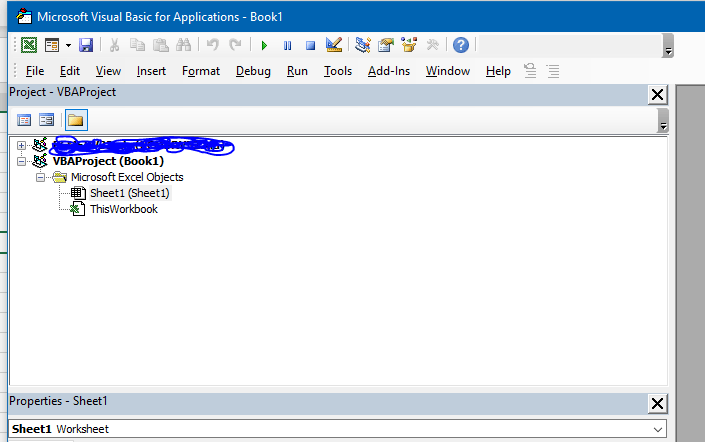Open the Insert menu
Screen dimensions: 705x442
[x=151, y=71]
